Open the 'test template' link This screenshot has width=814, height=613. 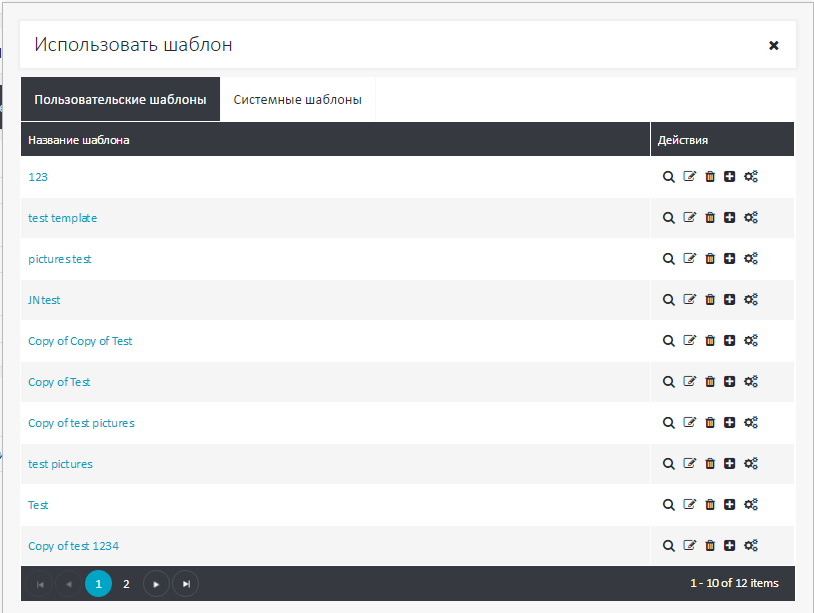63,218
